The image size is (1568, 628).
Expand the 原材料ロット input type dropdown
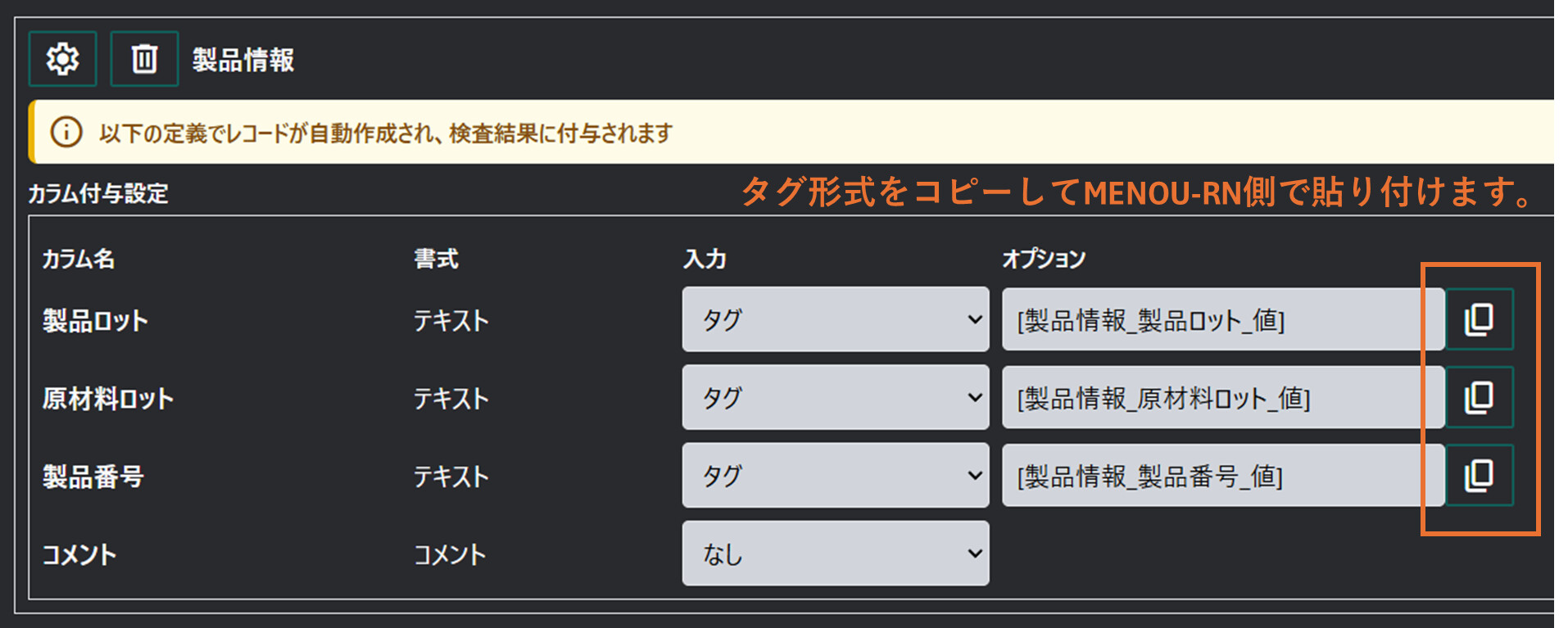[x=835, y=398]
